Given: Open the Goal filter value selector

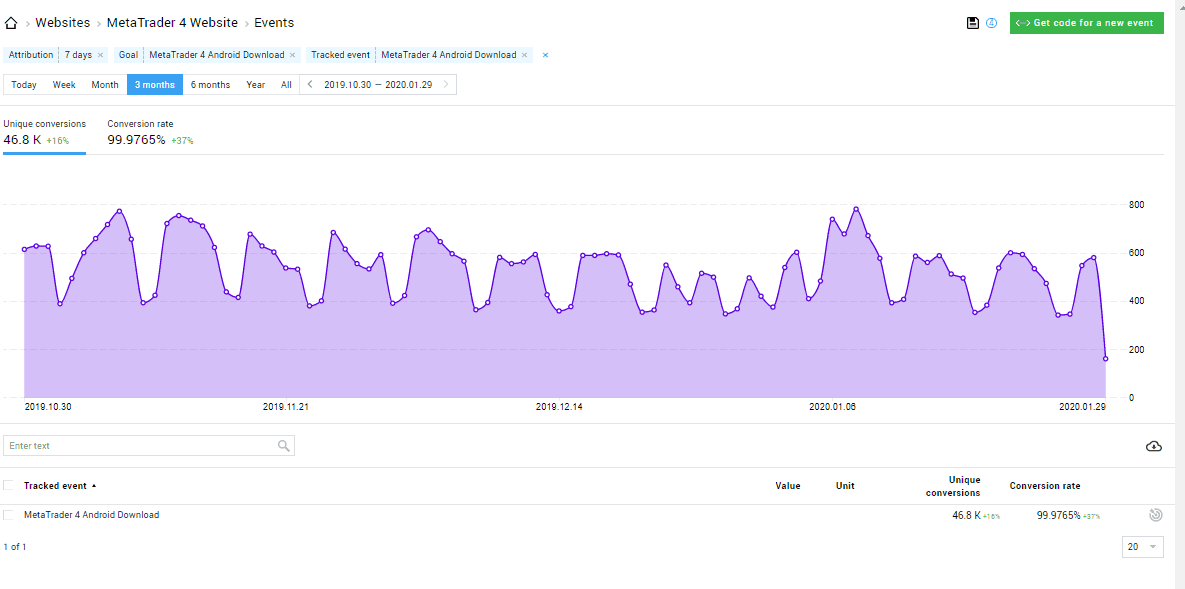Looking at the screenshot, I should pos(217,55).
